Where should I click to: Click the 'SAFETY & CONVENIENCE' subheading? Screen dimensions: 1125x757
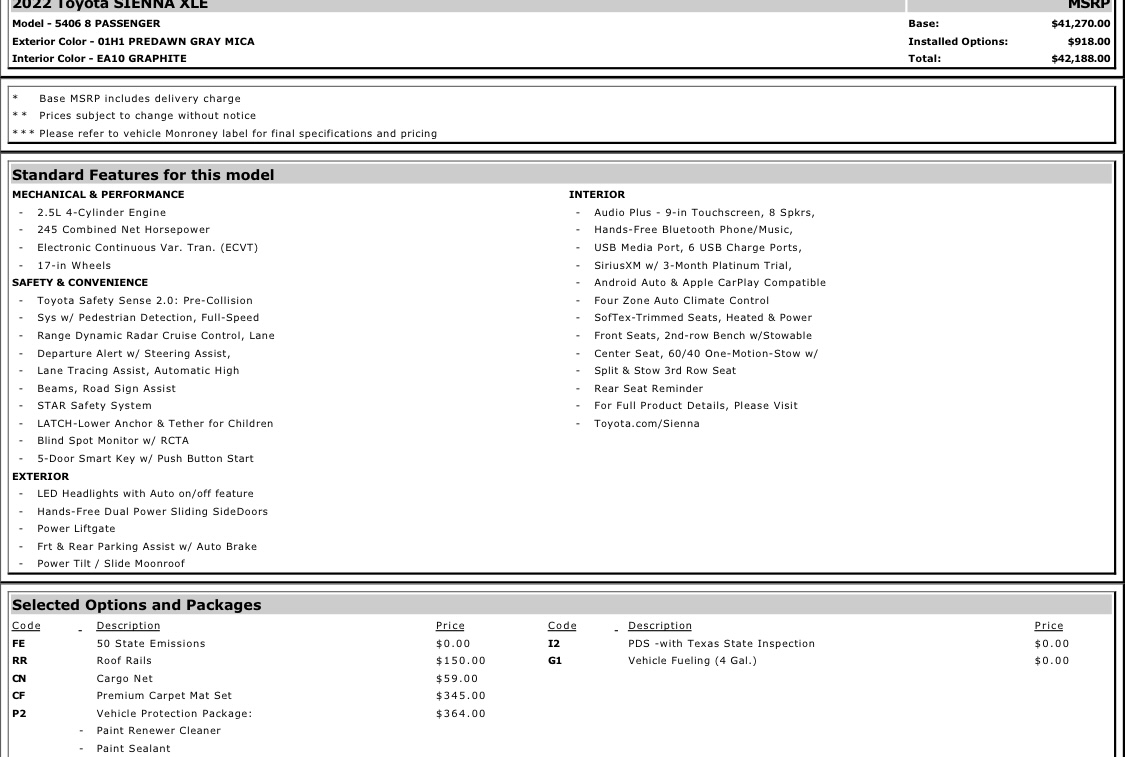point(80,283)
